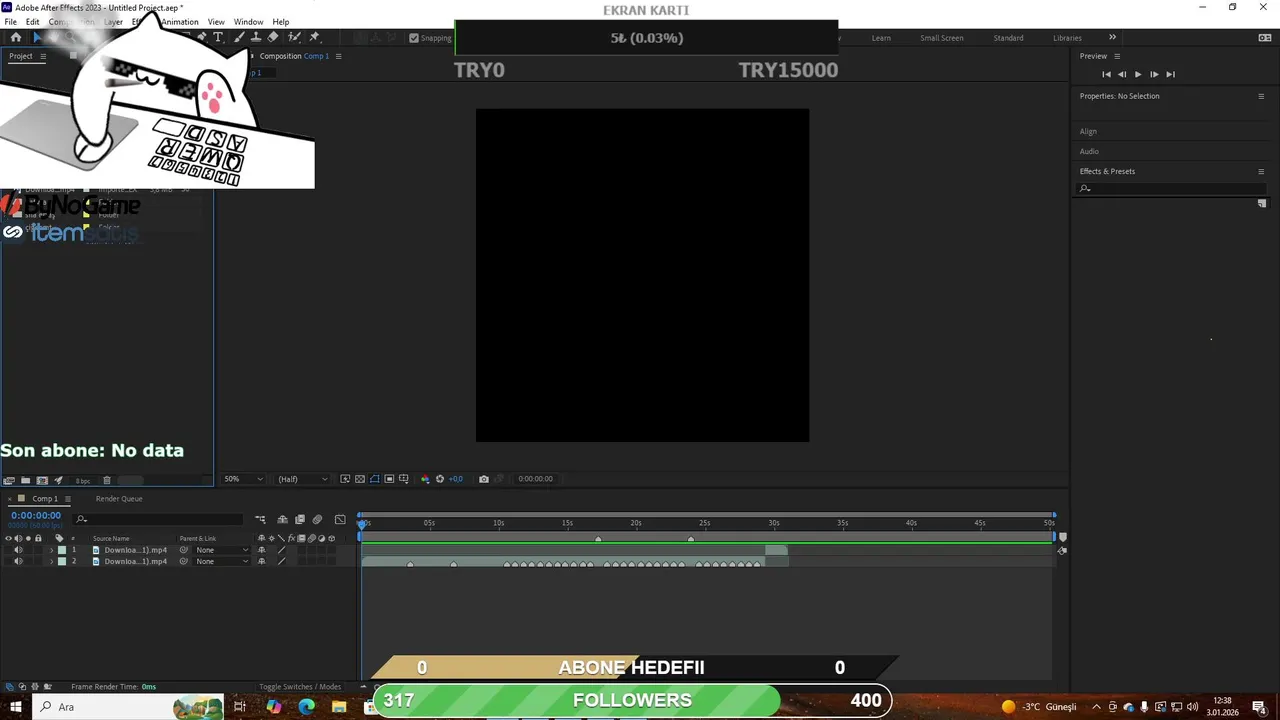Enable Frame Blending for the composition

(x=299, y=519)
